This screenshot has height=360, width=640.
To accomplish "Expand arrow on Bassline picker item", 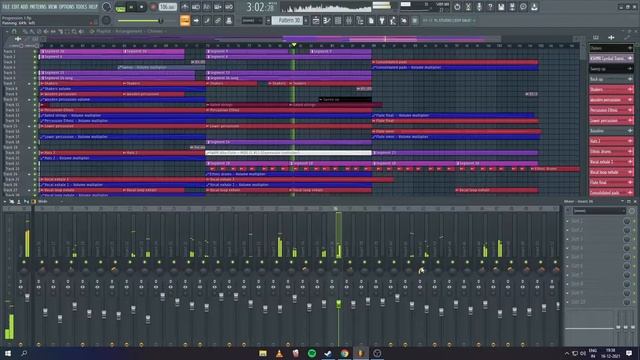I will 630,131.
